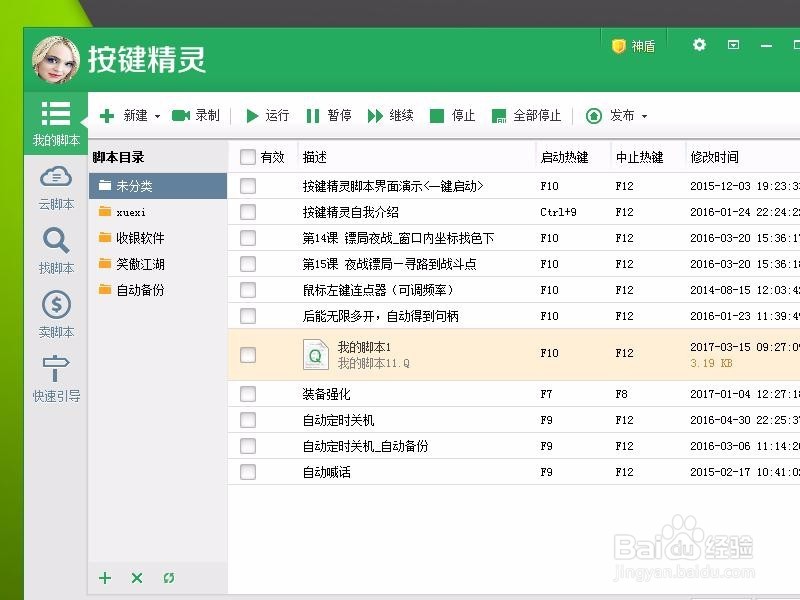Expand the 发布 dropdown arrow
This screenshot has height=600, width=800.
click(x=644, y=116)
